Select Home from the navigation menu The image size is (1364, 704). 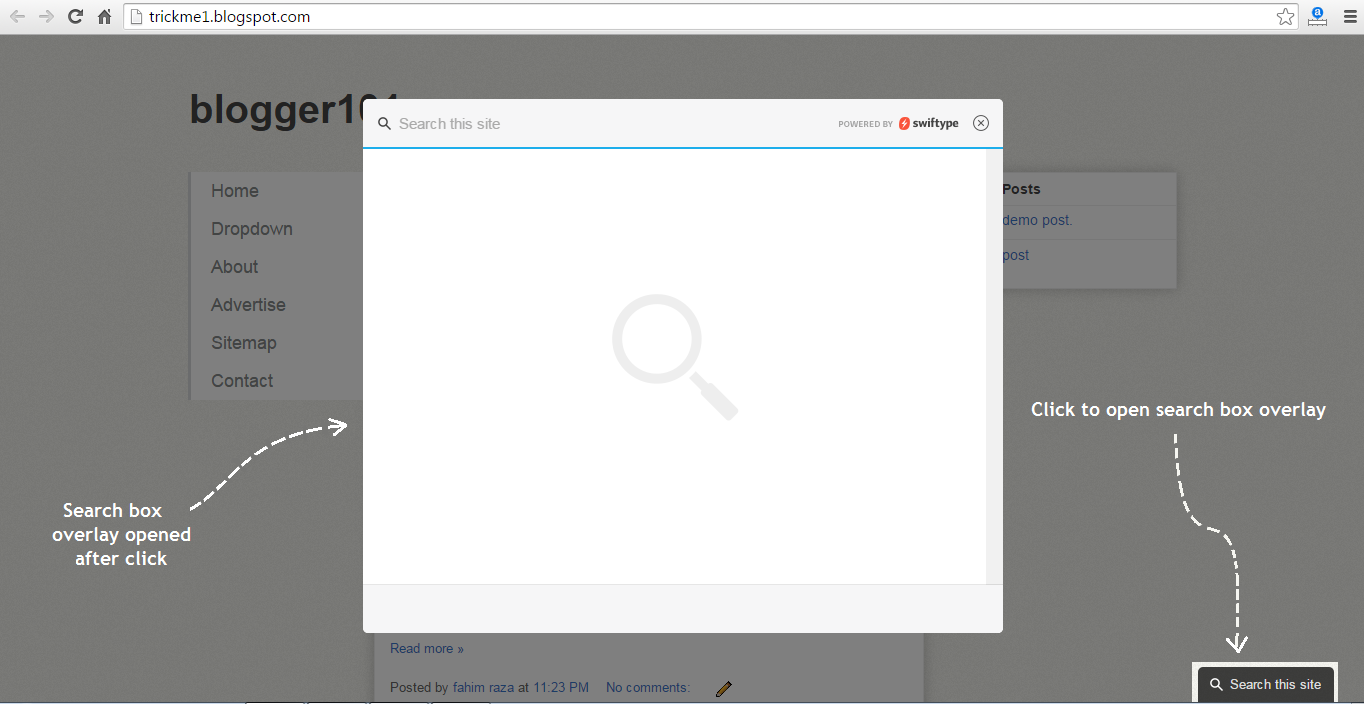pyautogui.click(x=234, y=190)
